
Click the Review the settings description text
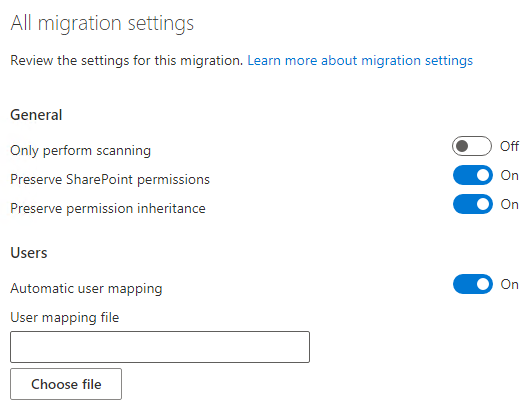(x=127, y=60)
